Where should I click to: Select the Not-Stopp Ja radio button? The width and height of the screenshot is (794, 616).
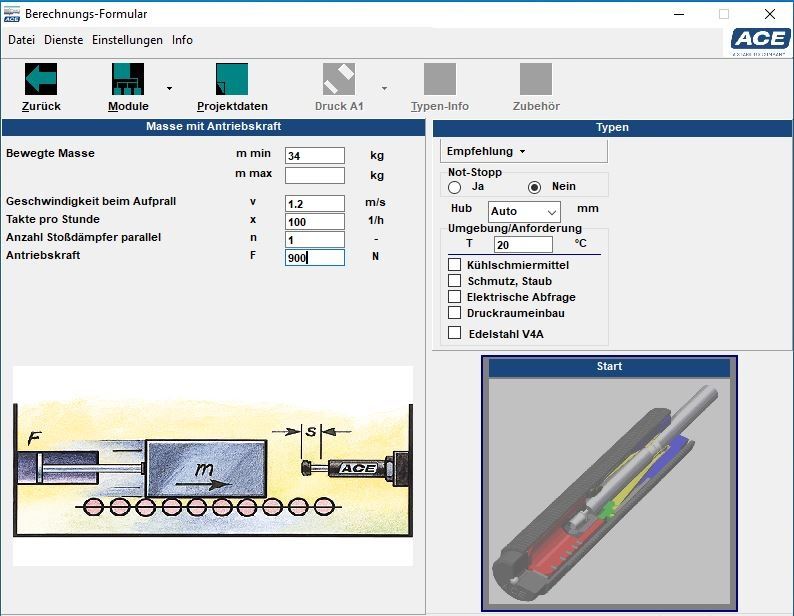(455, 187)
